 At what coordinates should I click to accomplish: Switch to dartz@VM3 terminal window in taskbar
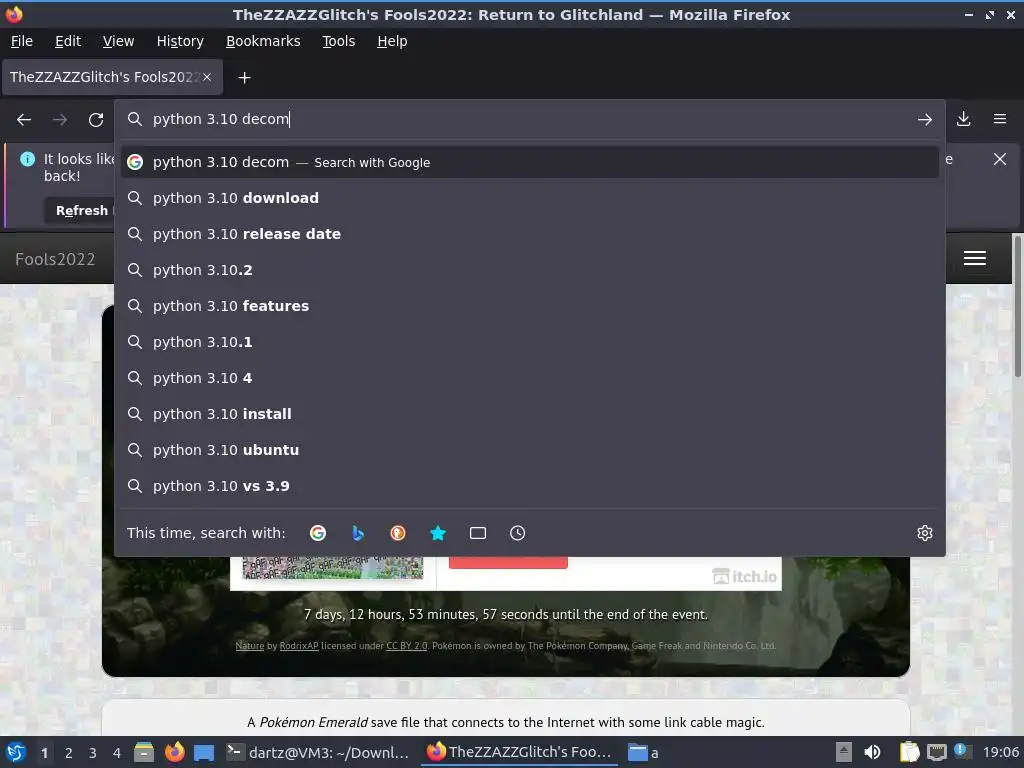317,752
